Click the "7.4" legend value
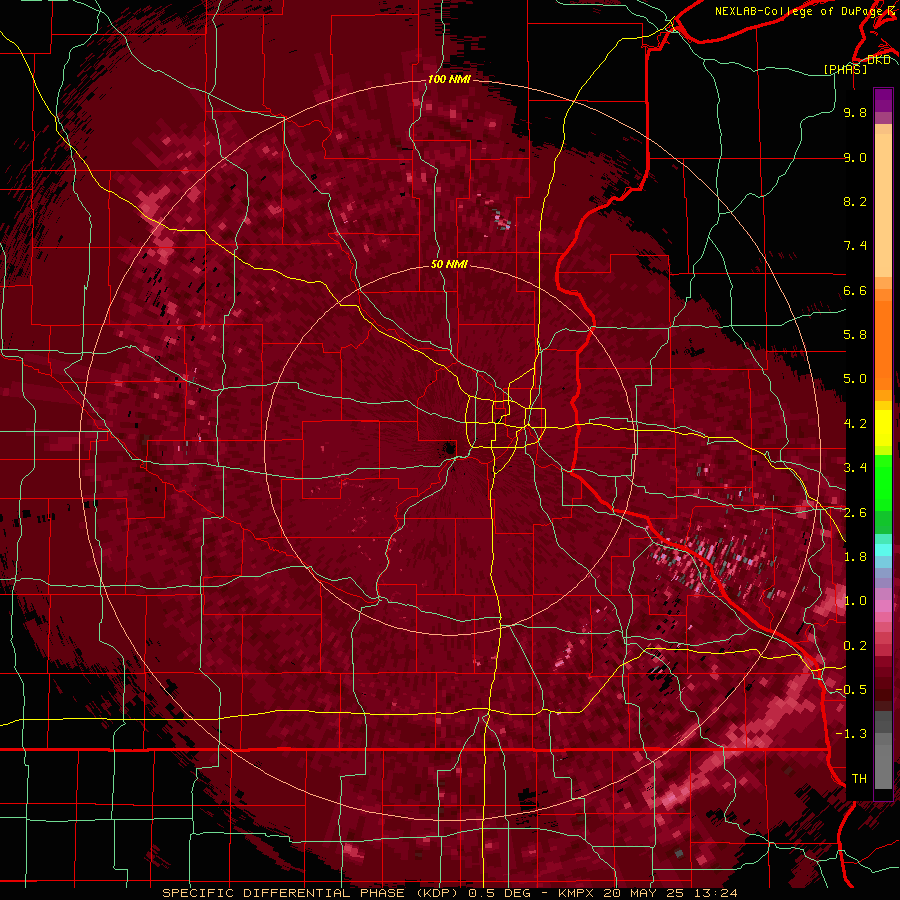This screenshot has height=900, width=900. (x=855, y=246)
